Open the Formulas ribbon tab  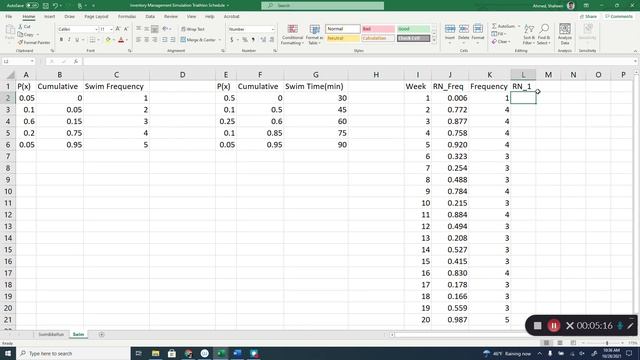pyautogui.click(x=127, y=16)
